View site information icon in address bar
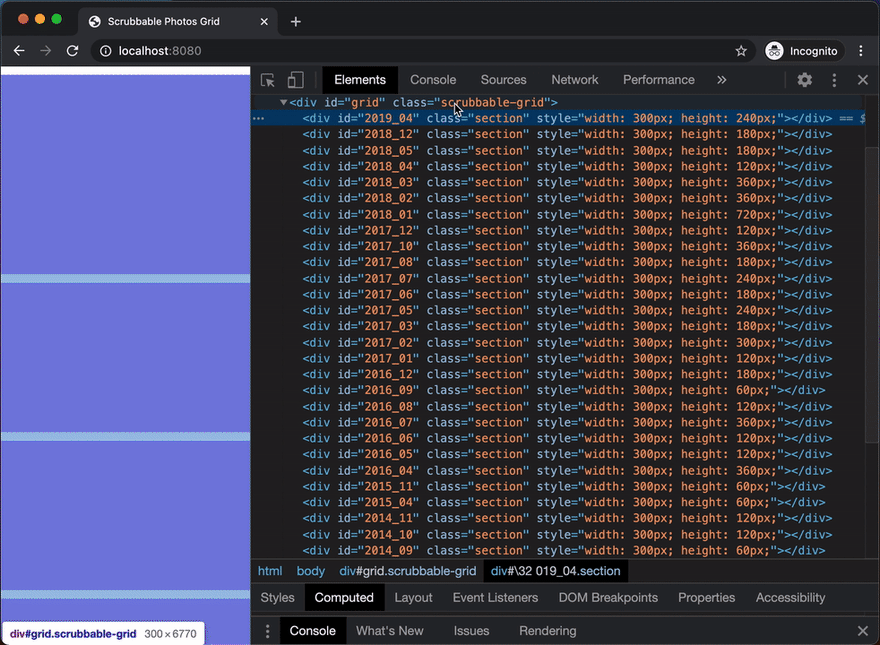Image resolution: width=880 pixels, height=645 pixels. pos(106,51)
